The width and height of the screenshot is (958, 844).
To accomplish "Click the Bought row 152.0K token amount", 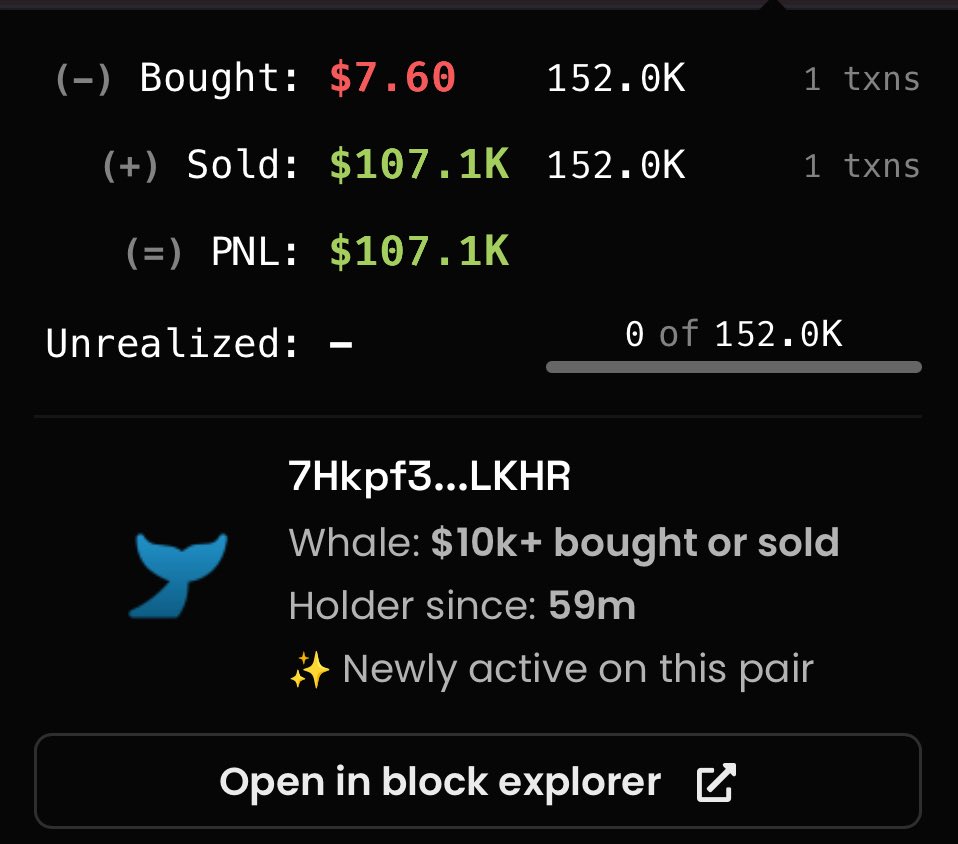I will tap(616, 79).
